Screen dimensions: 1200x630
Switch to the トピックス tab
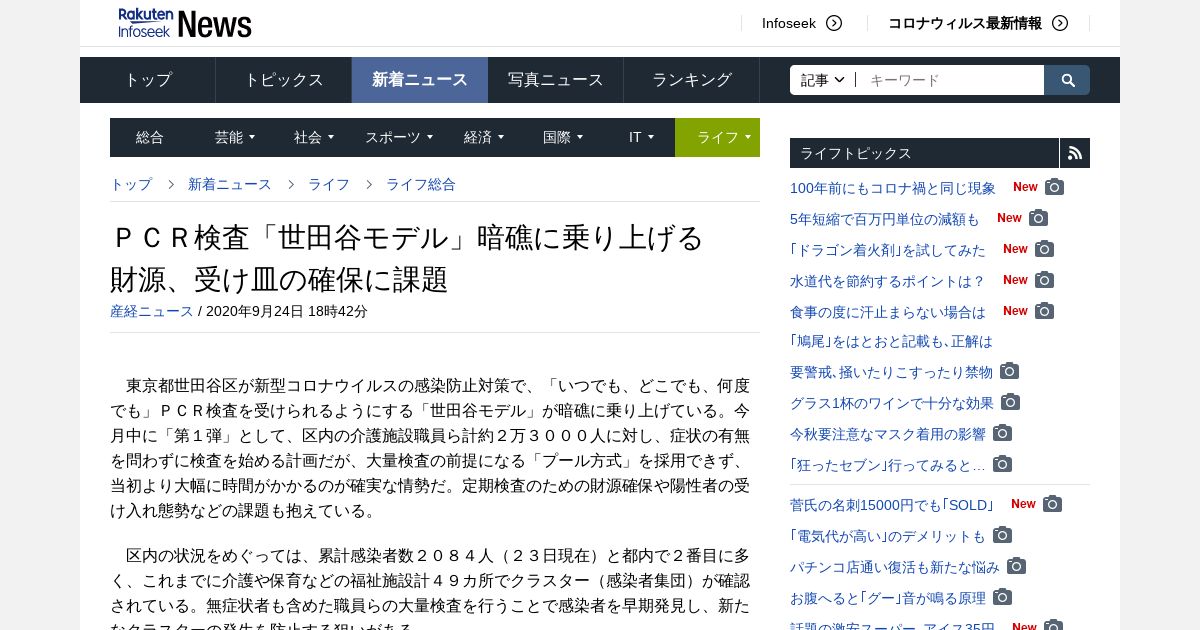click(284, 80)
